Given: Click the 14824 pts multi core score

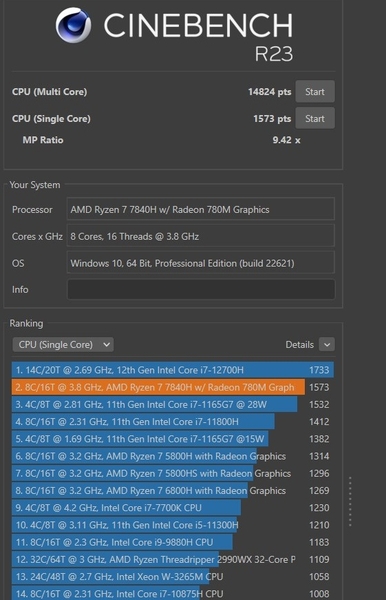Looking at the screenshot, I should (x=269, y=92).
